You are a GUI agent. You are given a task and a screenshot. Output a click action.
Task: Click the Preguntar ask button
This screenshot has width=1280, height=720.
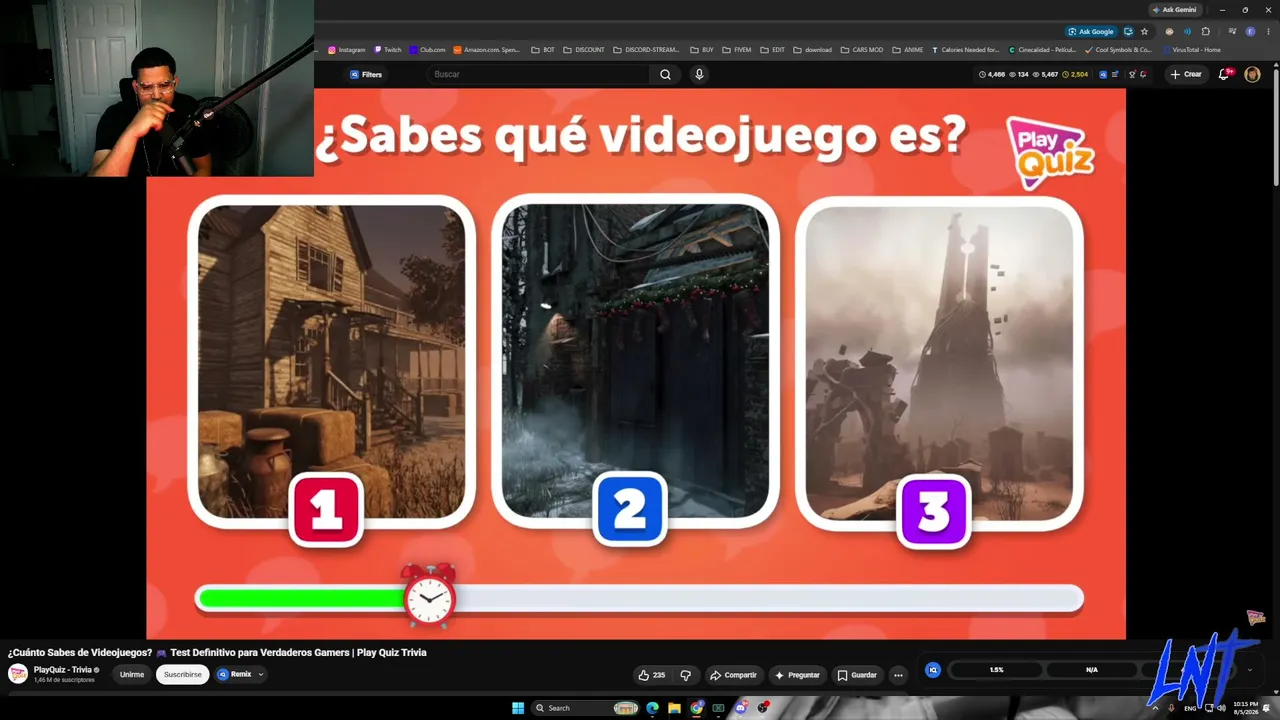tap(797, 675)
